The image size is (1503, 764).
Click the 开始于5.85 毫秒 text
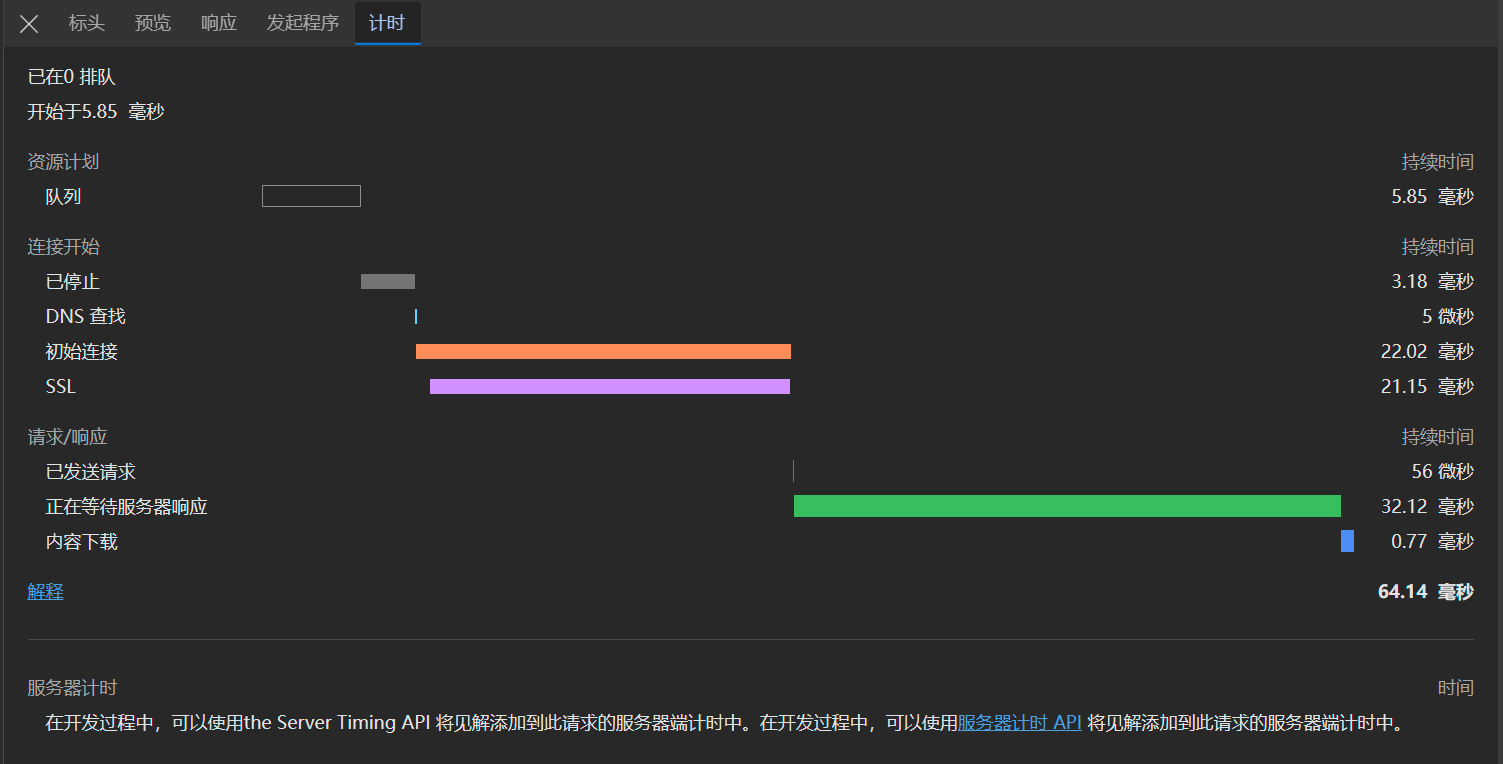tap(96, 112)
